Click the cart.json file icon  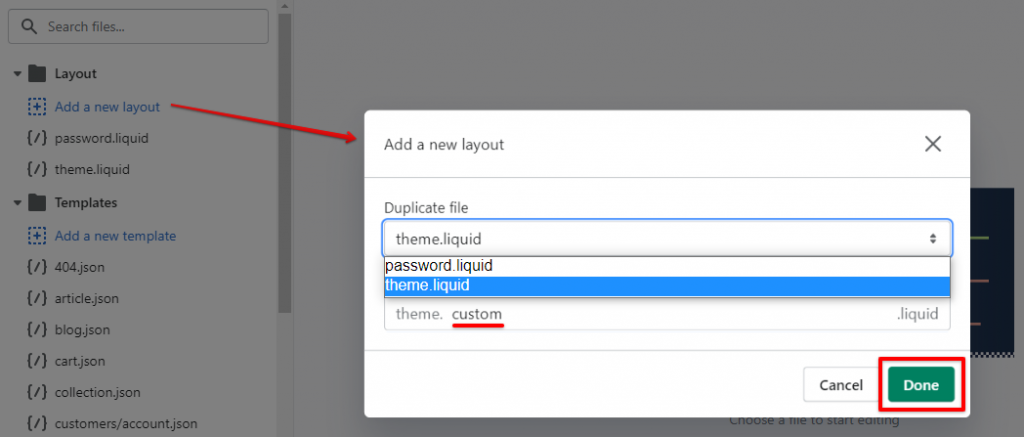[x=37, y=360]
